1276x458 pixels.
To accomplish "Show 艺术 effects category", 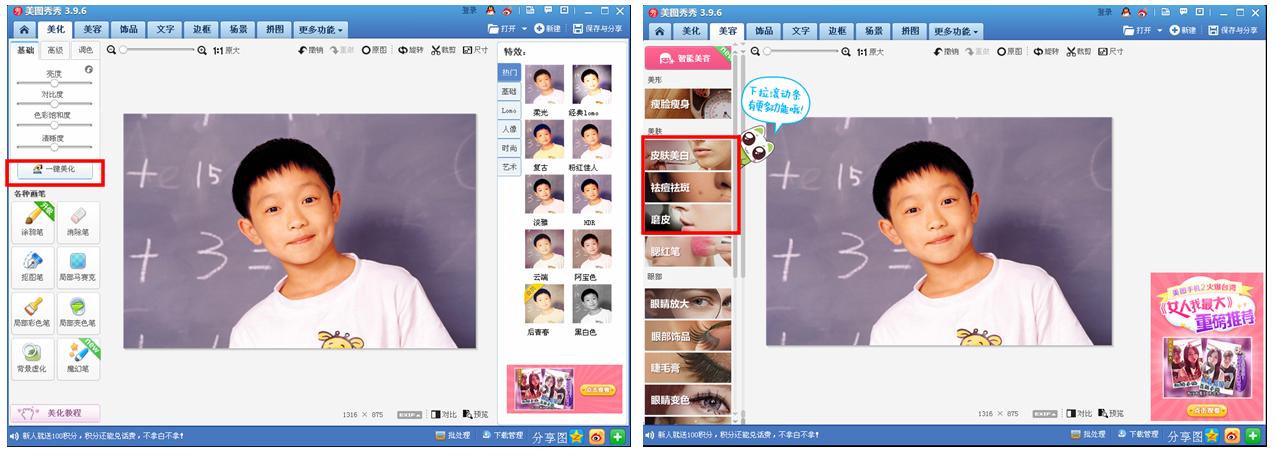I will click(509, 167).
